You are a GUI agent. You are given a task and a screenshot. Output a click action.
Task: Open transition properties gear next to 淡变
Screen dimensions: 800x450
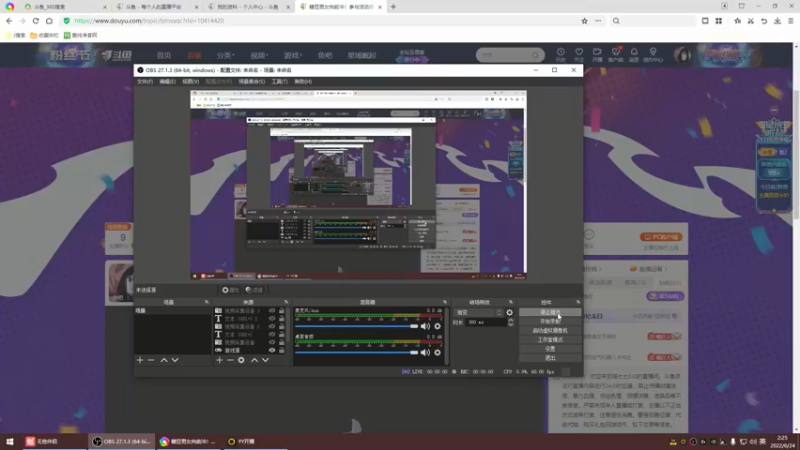(509, 313)
